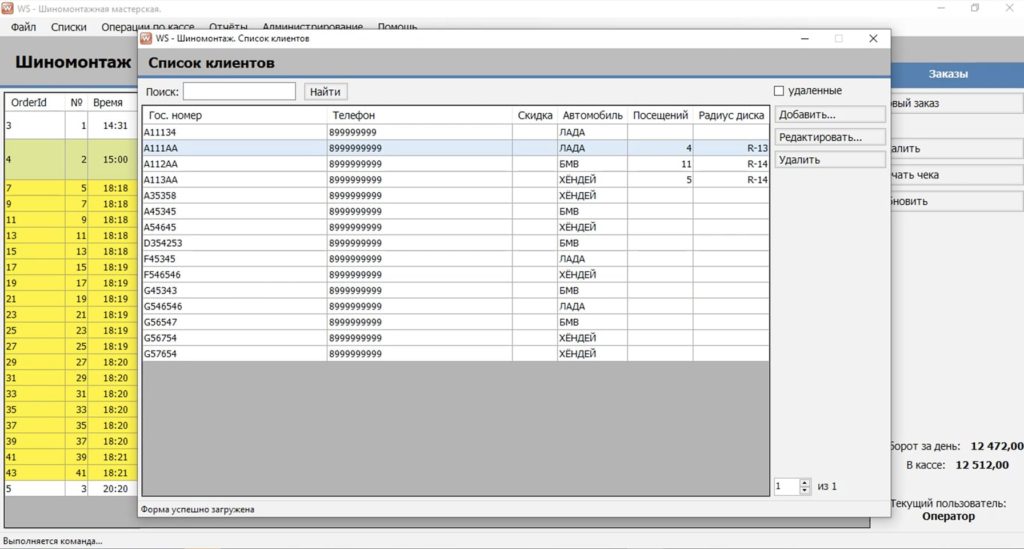This screenshot has height=549, width=1024.
Task: Open the Операции по кассе menu
Action: [x=148, y=27]
